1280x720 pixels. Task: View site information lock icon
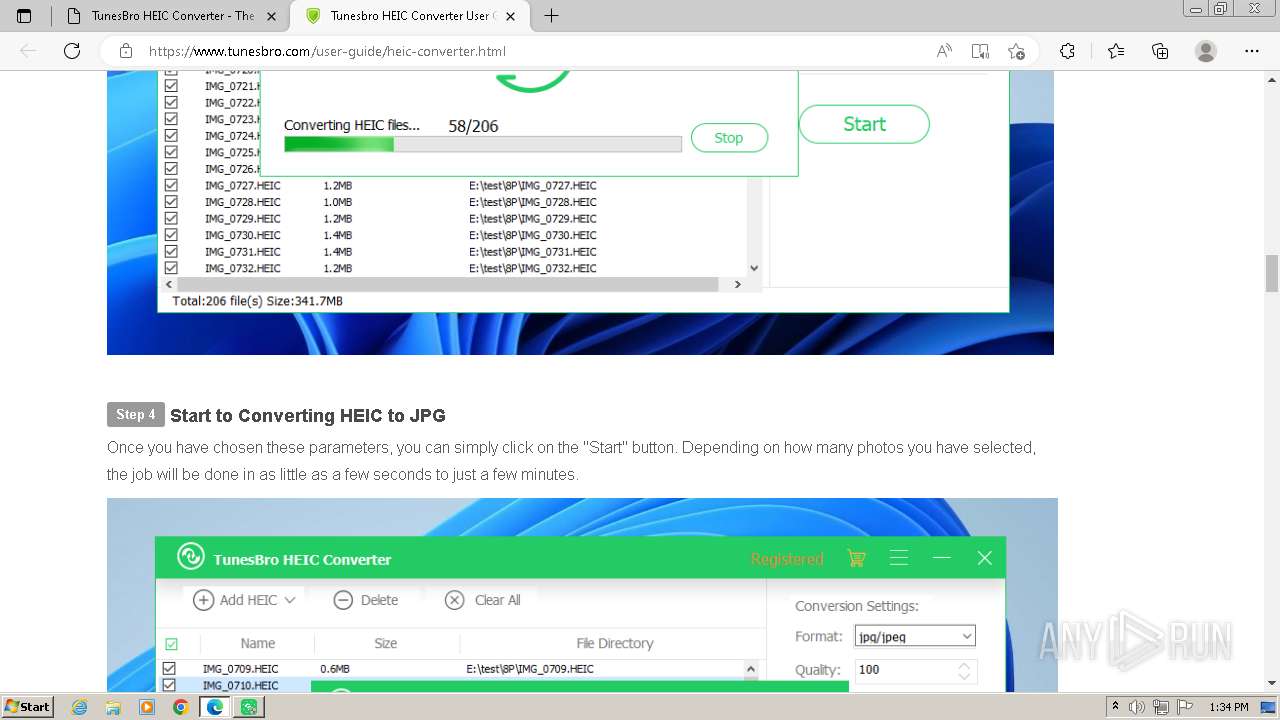click(125, 51)
